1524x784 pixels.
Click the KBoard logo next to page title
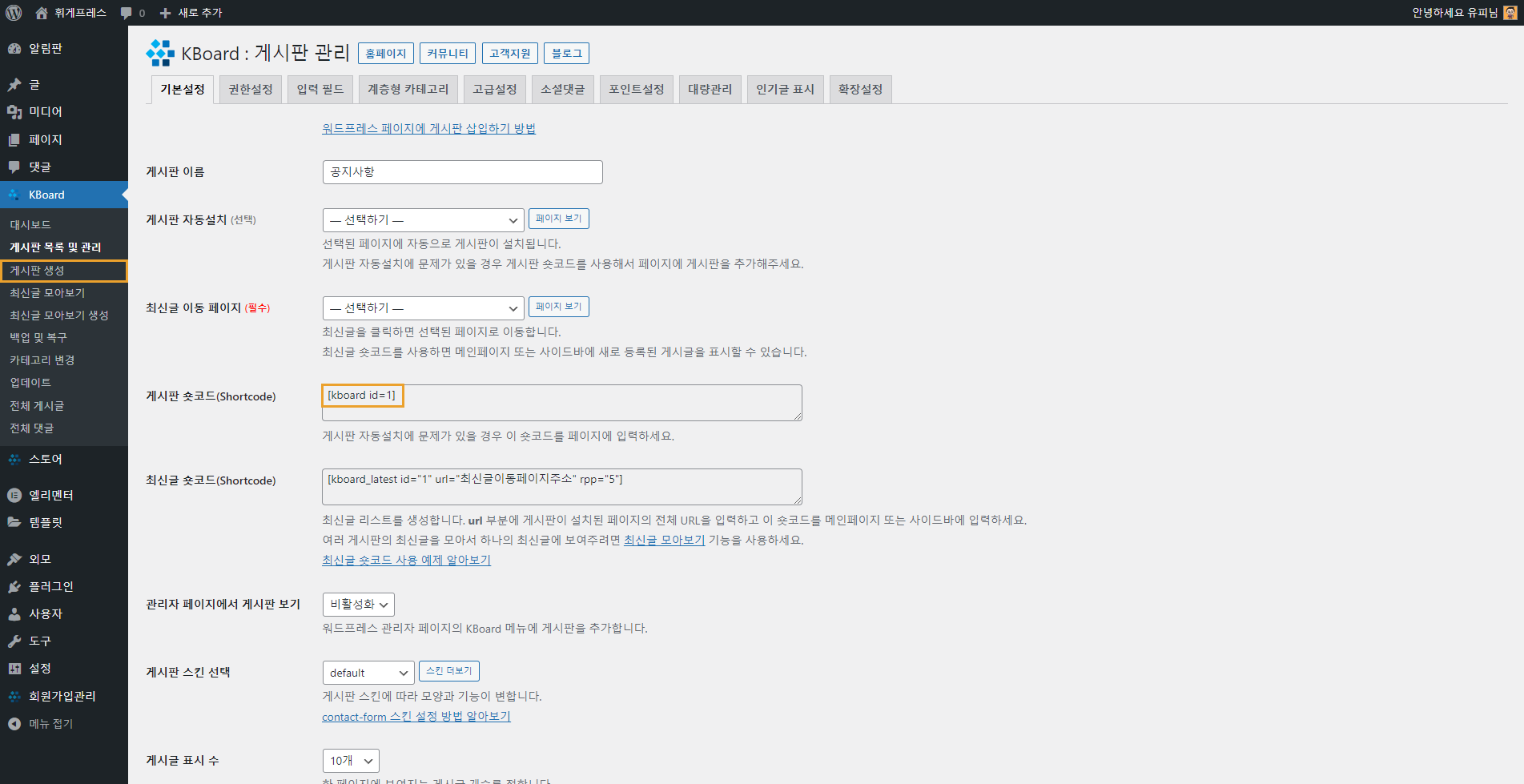160,53
